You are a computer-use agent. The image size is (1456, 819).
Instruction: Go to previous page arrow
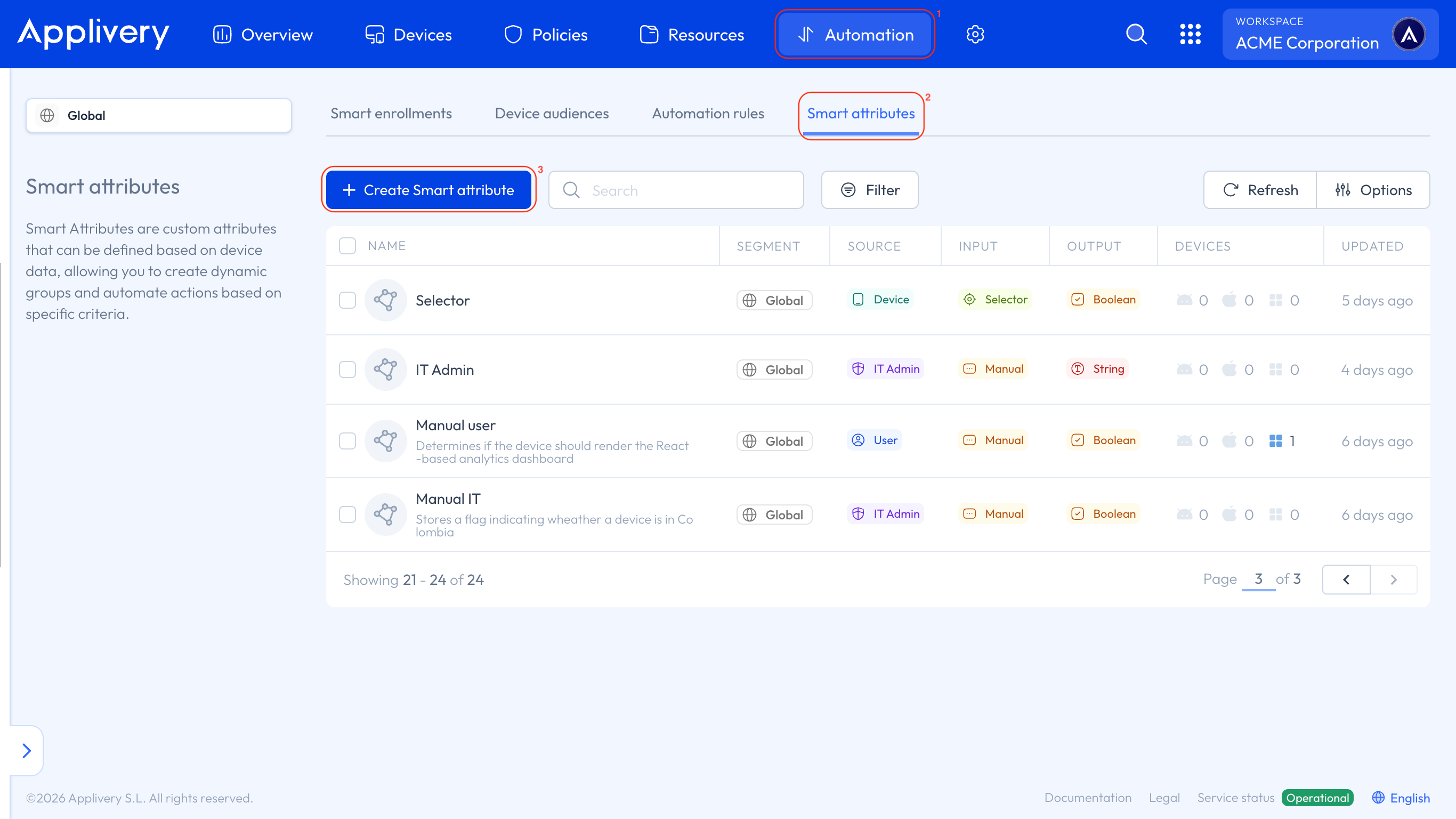point(1346,579)
